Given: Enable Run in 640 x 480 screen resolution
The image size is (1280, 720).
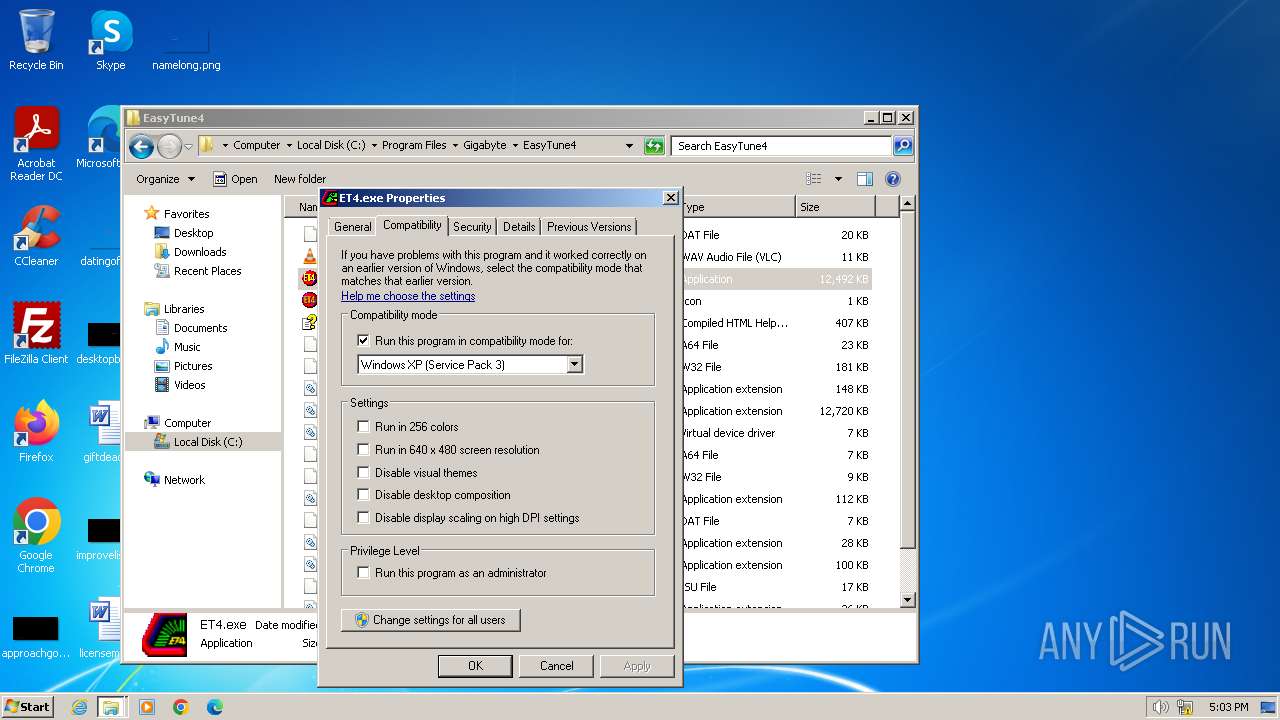Looking at the screenshot, I should click(363, 450).
